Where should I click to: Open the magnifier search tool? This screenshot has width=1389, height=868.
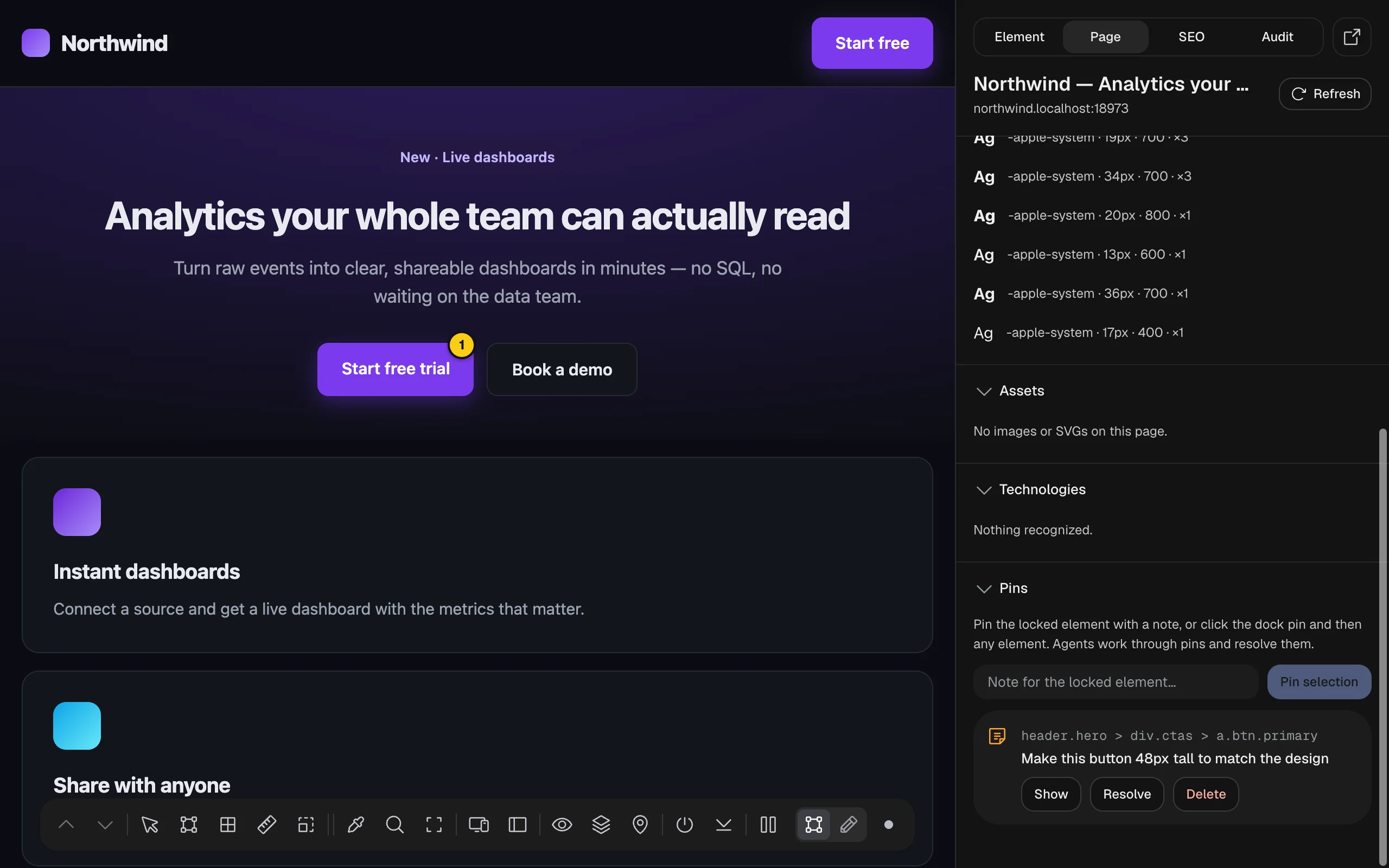pos(395,825)
